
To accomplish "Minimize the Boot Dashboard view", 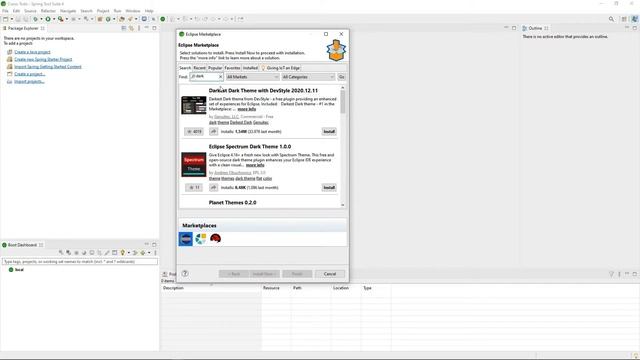I will point(147,244).
